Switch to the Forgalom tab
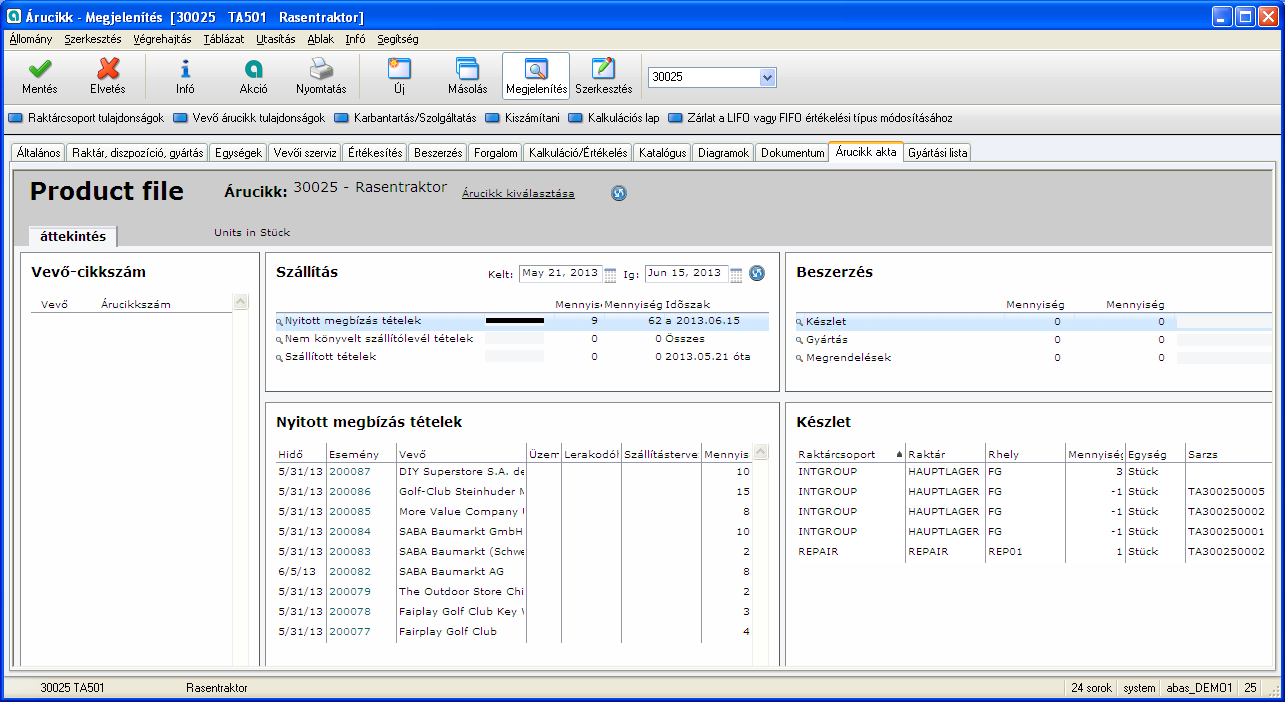 point(496,153)
